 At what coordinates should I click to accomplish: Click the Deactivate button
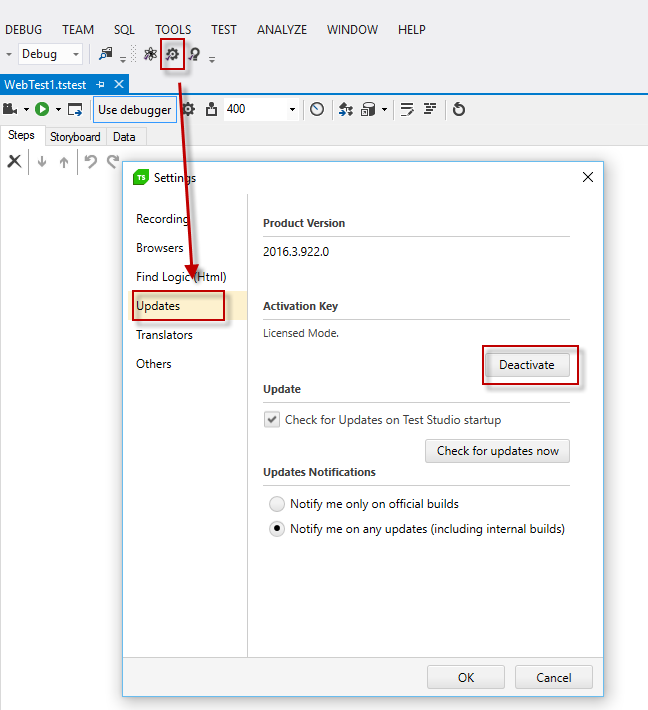point(527,365)
